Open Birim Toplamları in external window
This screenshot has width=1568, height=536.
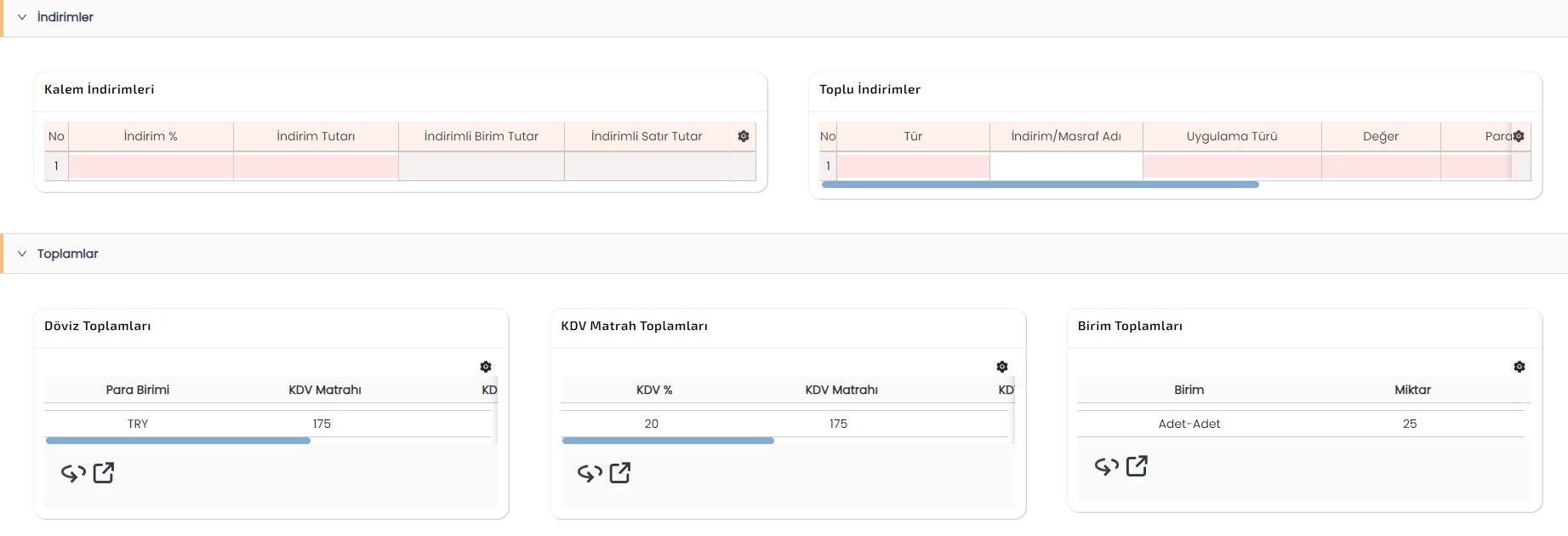tap(1137, 466)
